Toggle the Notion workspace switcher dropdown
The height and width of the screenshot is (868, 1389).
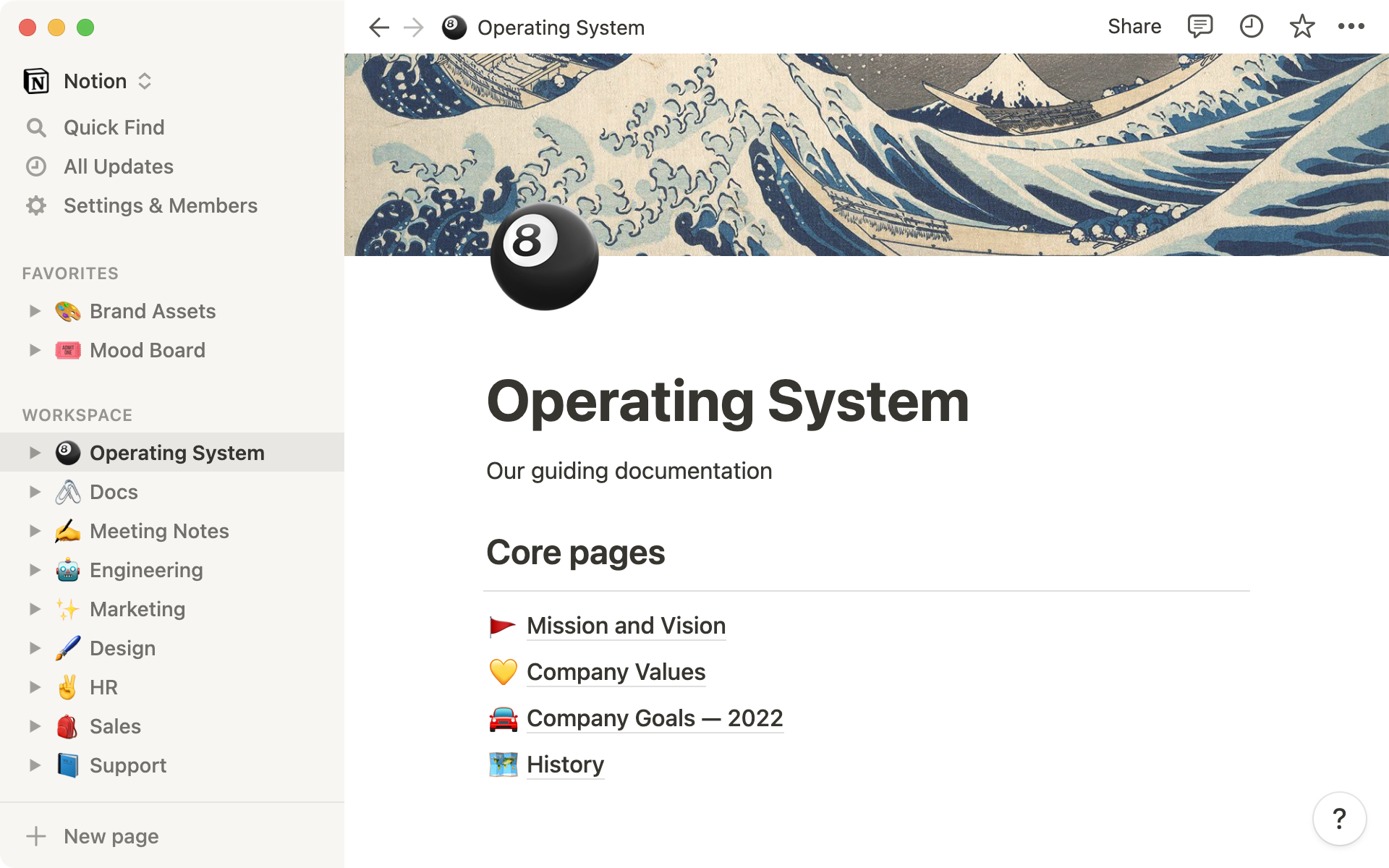(x=145, y=80)
